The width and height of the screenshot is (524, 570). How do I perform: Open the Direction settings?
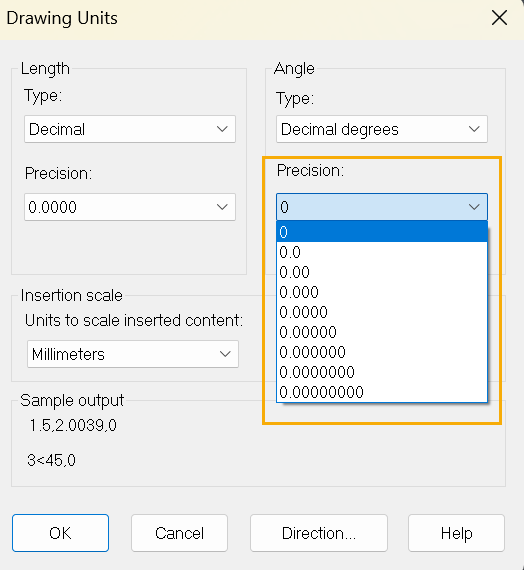(x=319, y=533)
